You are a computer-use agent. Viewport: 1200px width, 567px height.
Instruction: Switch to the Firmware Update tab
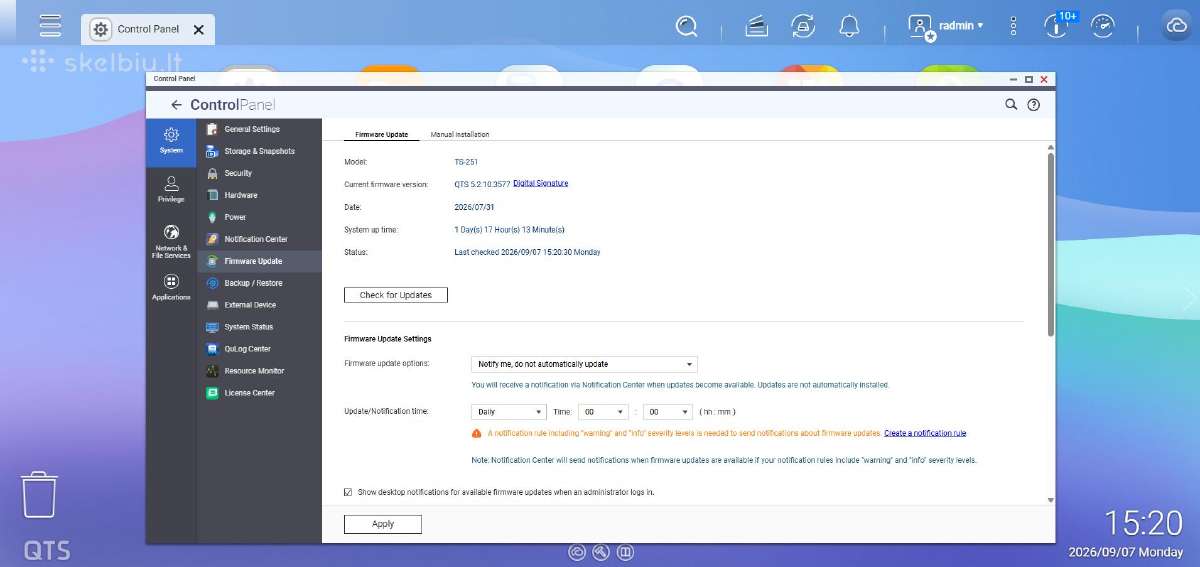(381, 134)
